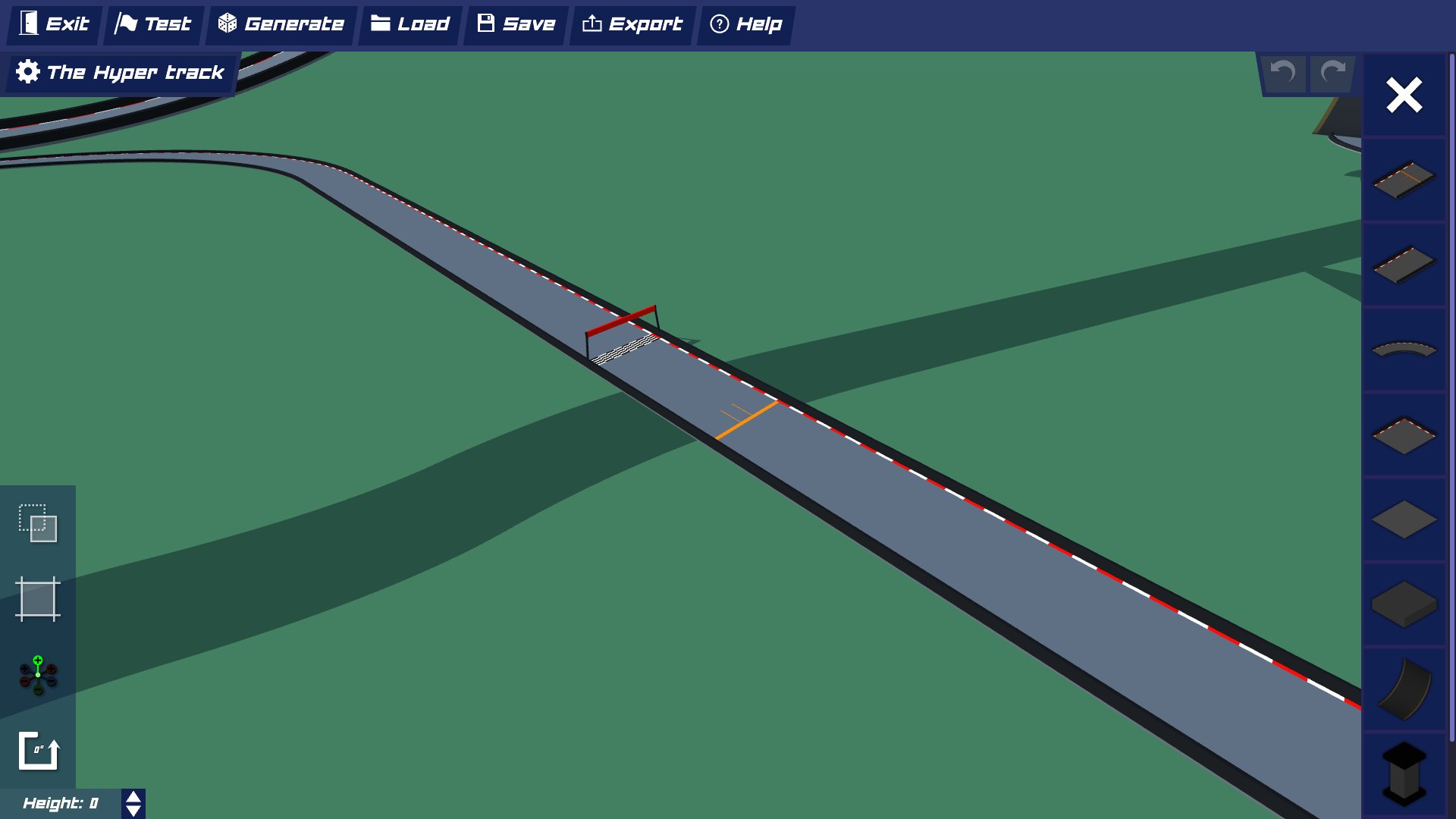Close the track piece panel

[x=1404, y=95]
